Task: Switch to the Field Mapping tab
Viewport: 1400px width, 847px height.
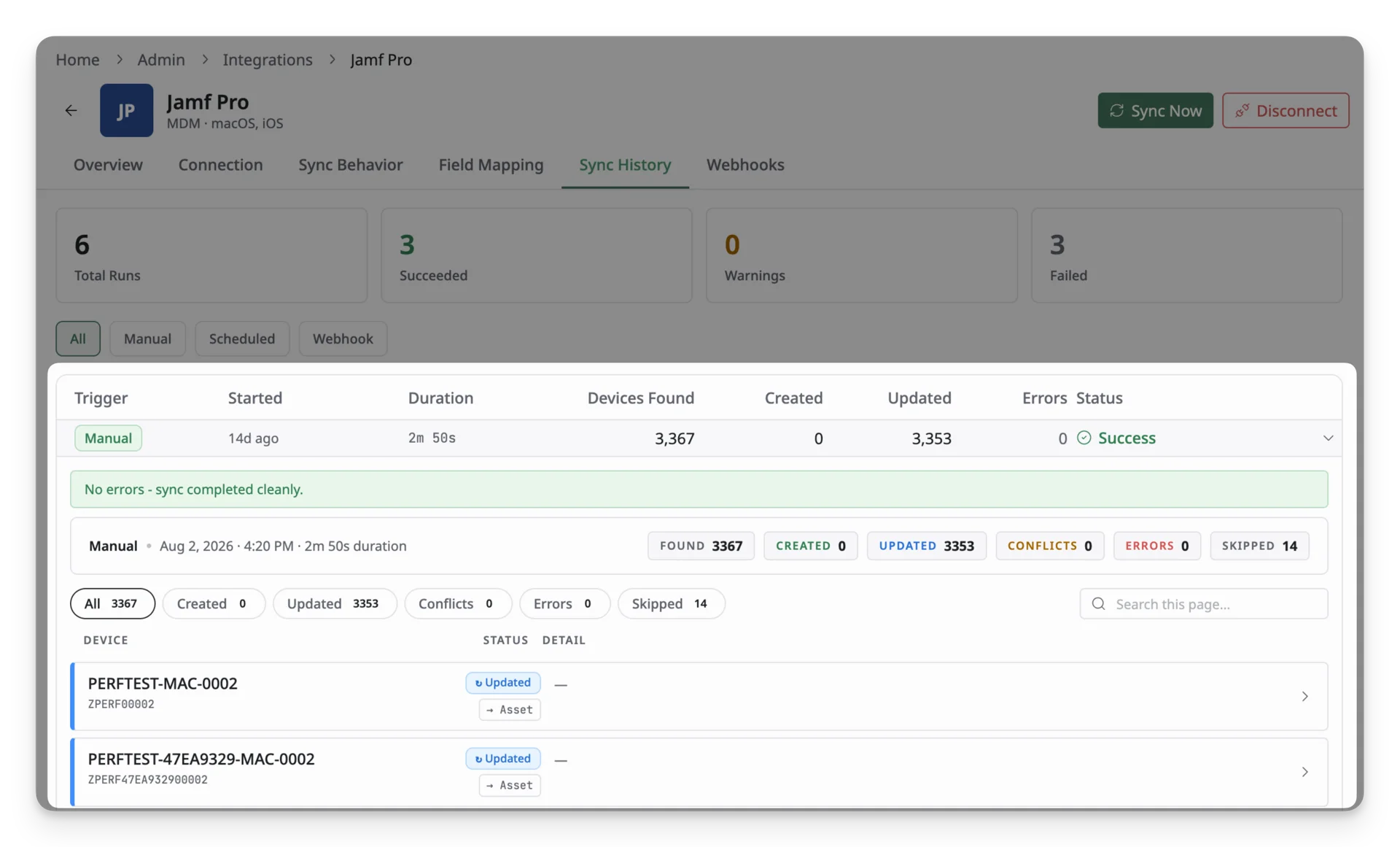Action: point(491,165)
